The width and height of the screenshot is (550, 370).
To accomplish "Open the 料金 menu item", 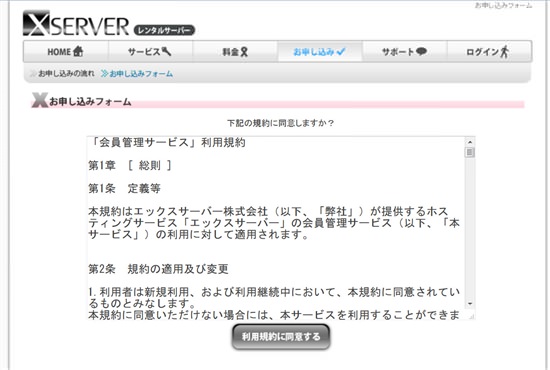I will click(x=235, y=52).
